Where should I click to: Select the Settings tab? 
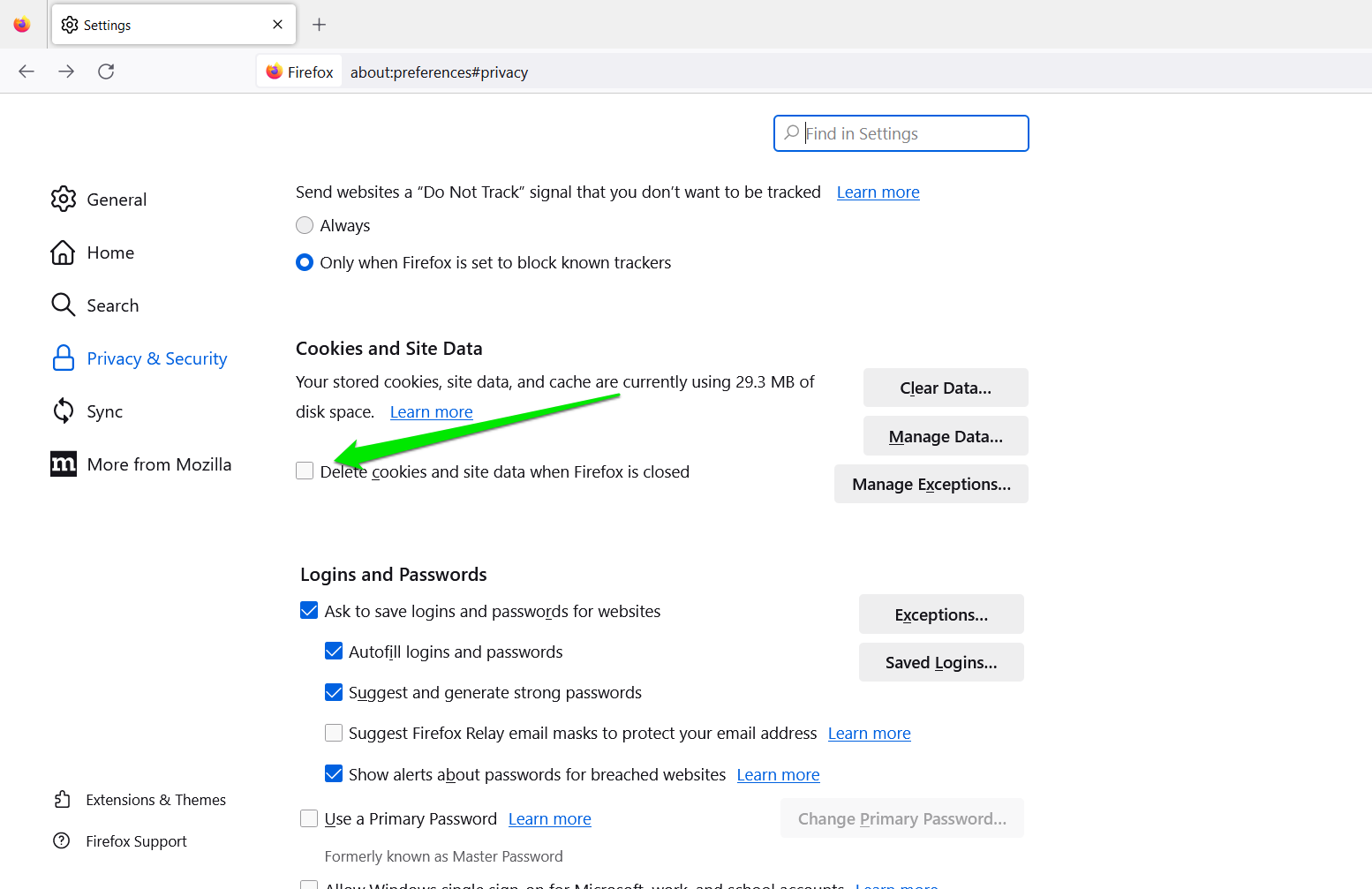tap(174, 25)
